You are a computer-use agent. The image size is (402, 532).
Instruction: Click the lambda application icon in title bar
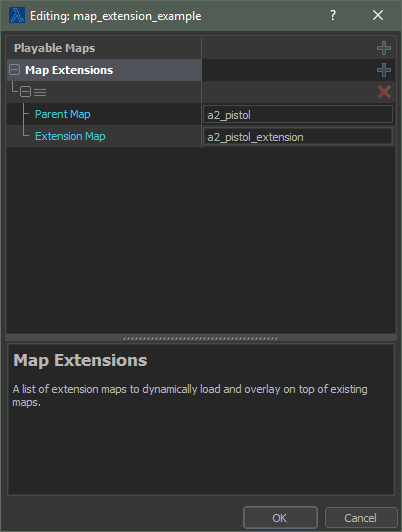click(17, 15)
